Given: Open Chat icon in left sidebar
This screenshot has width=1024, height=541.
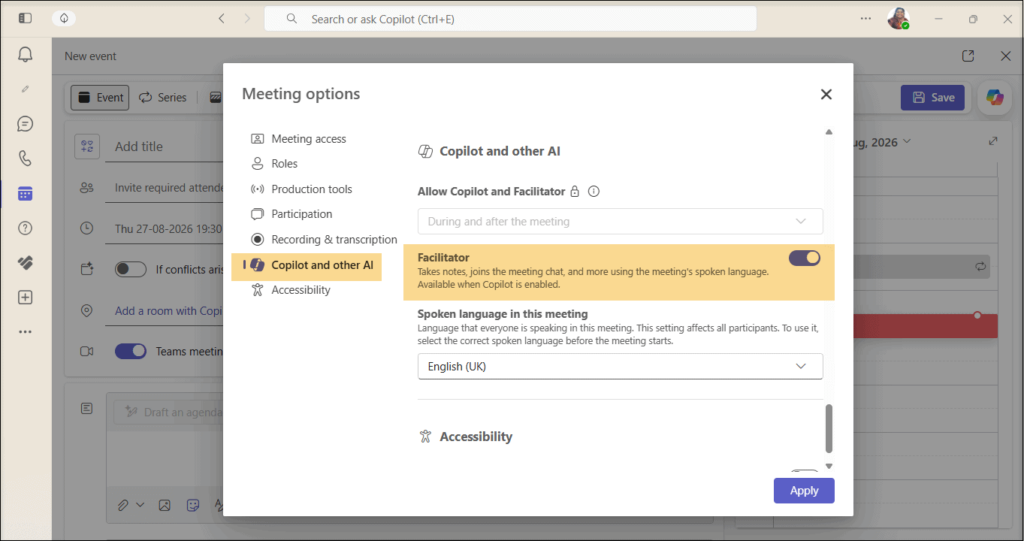Looking at the screenshot, I should [25, 123].
